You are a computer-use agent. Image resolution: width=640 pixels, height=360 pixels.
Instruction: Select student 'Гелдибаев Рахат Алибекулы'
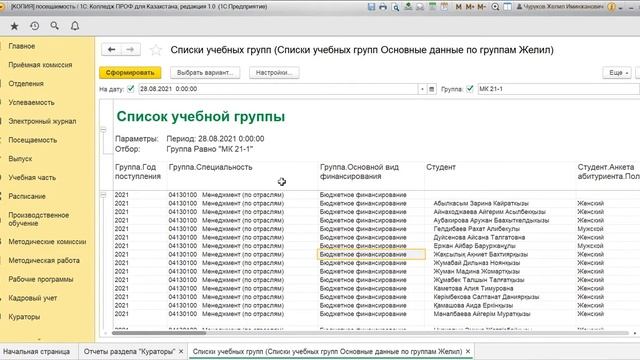[x=477, y=229]
